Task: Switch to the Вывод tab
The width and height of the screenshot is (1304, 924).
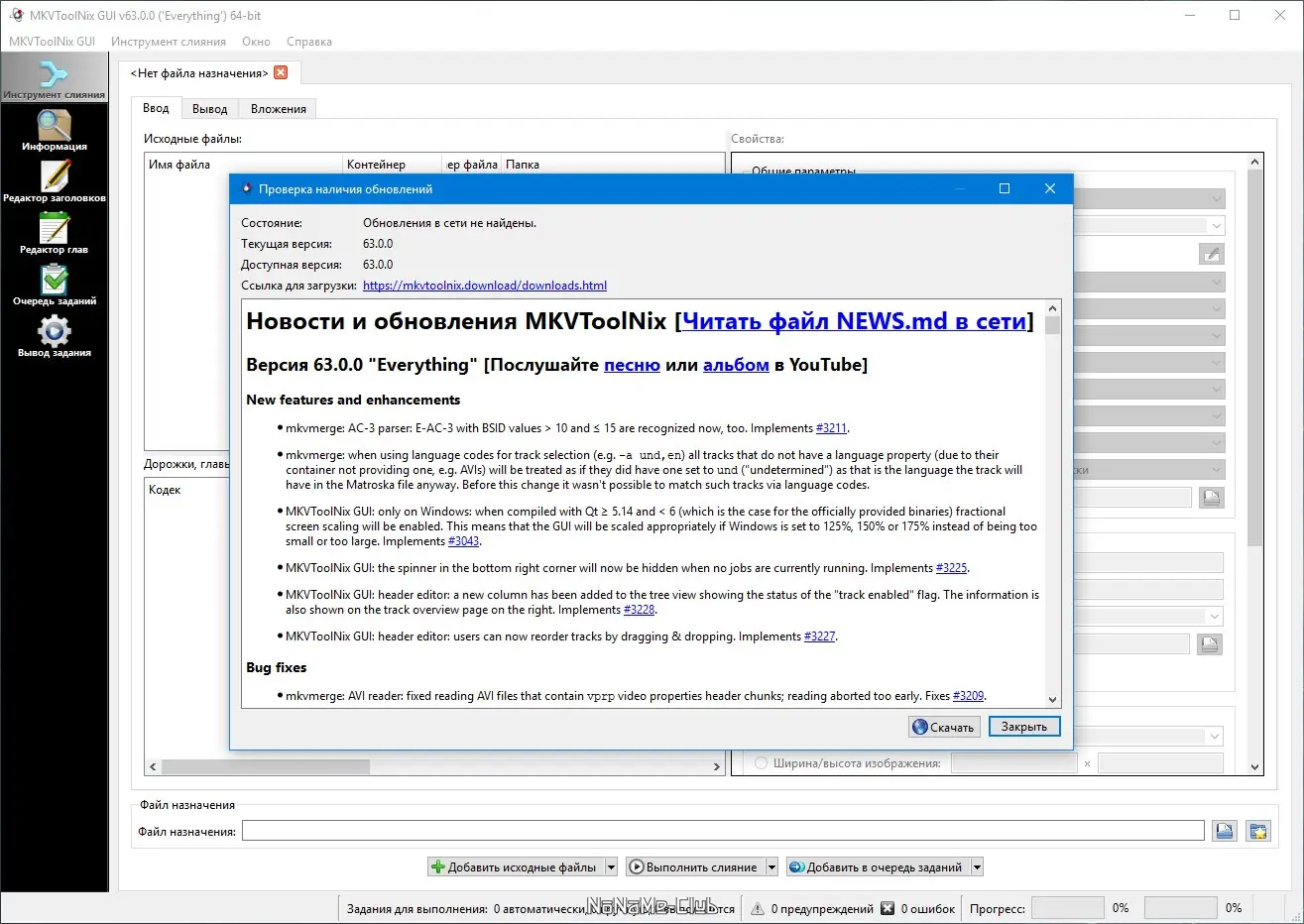Action: (210, 109)
